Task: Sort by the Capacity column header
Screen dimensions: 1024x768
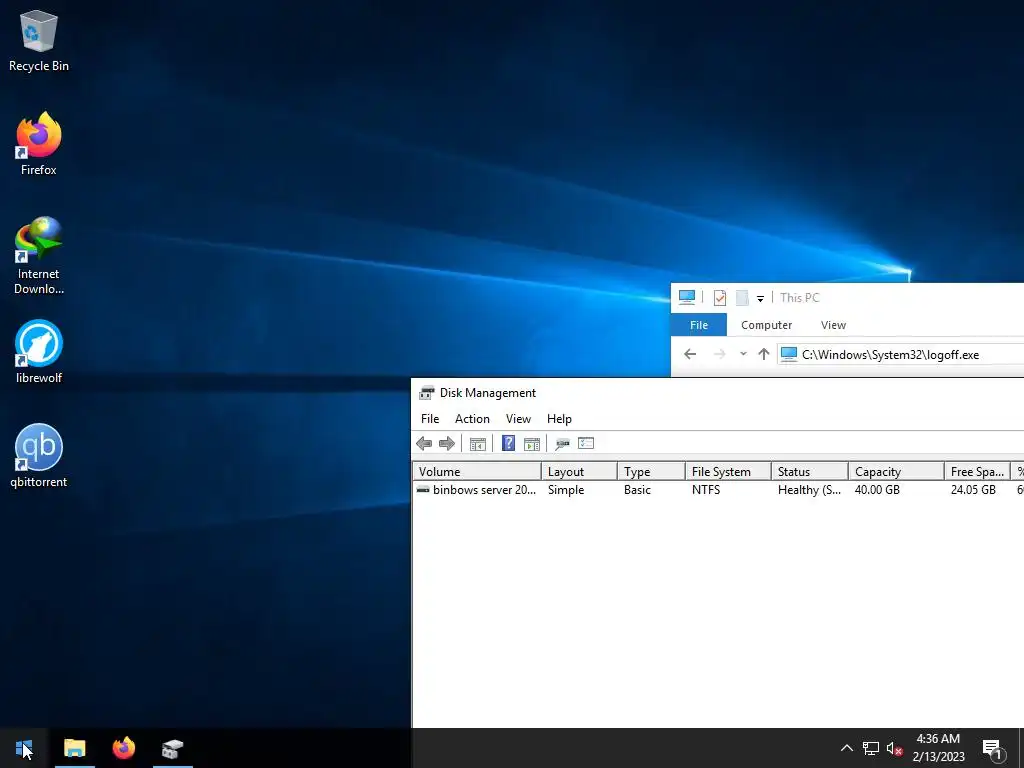Action: (x=896, y=472)
